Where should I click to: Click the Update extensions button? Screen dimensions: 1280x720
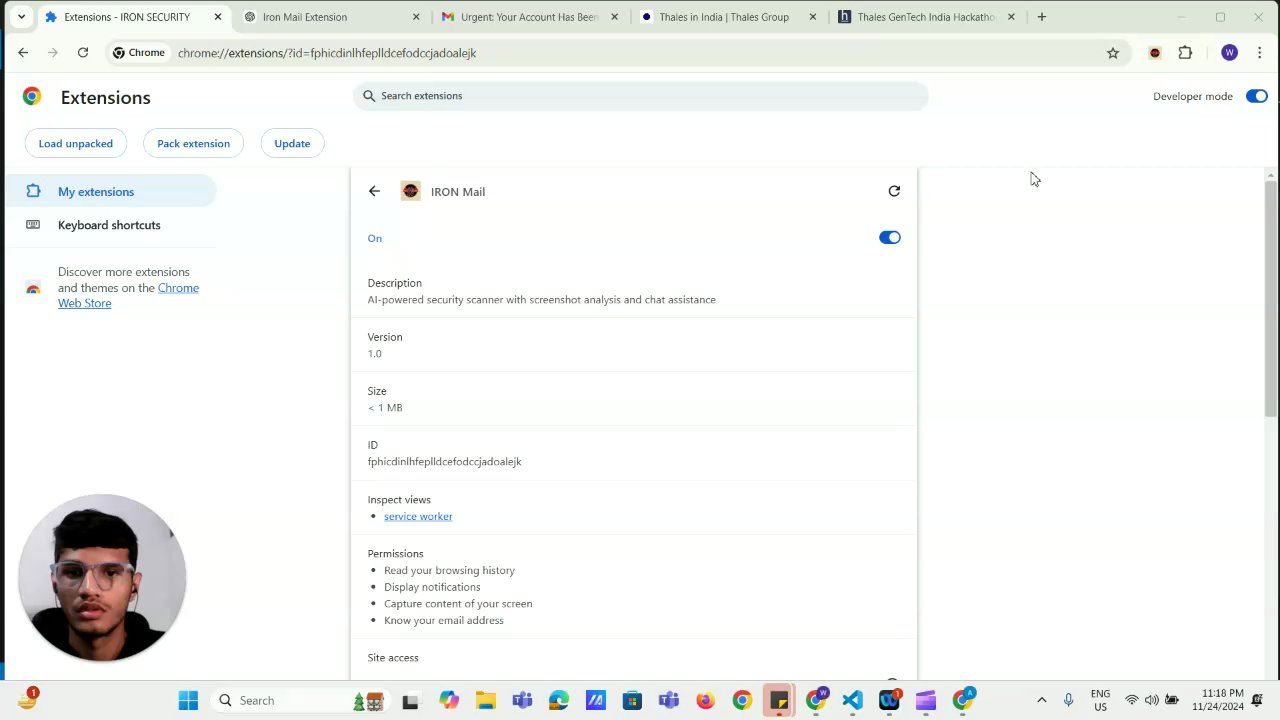pos(292,143)
